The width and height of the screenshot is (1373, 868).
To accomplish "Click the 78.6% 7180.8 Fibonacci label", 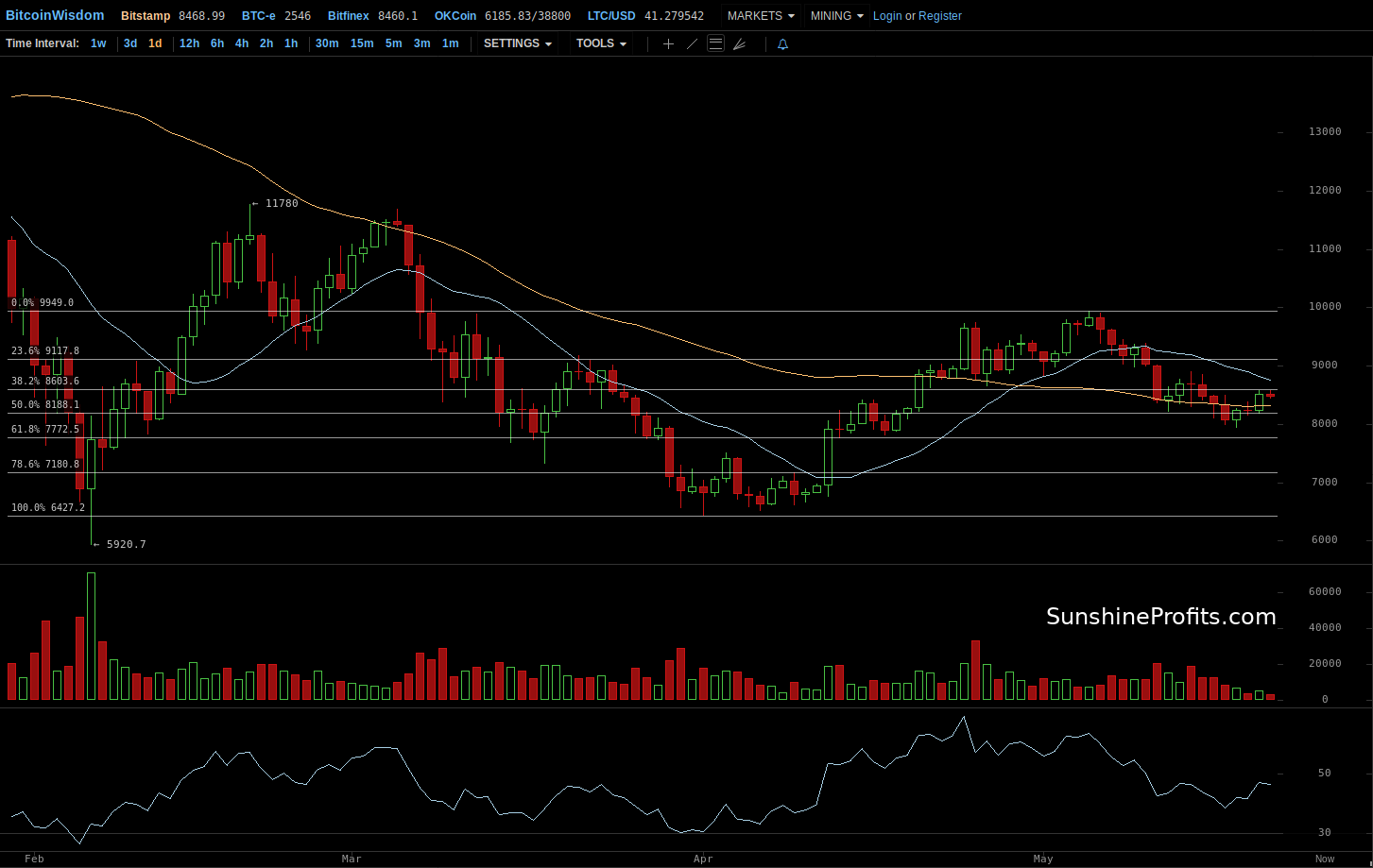I will (x=45, y=464).
